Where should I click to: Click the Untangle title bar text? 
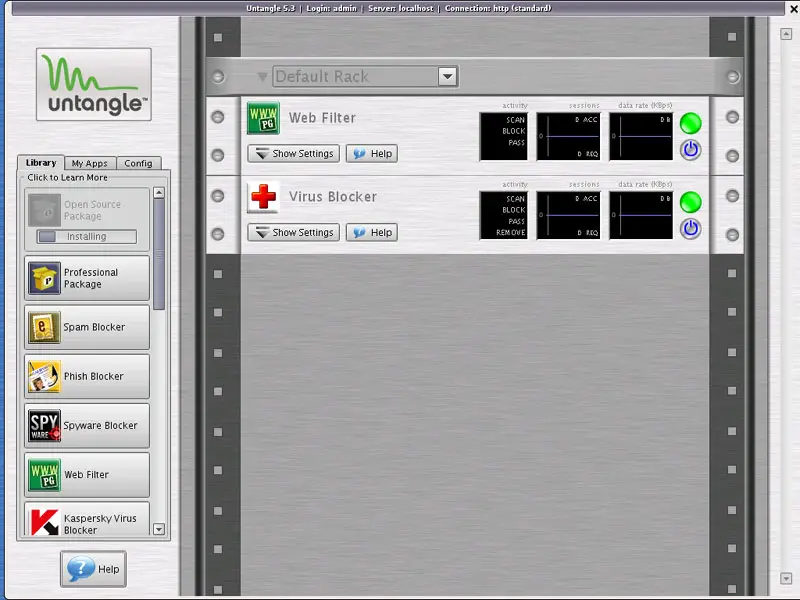point(398,8)
